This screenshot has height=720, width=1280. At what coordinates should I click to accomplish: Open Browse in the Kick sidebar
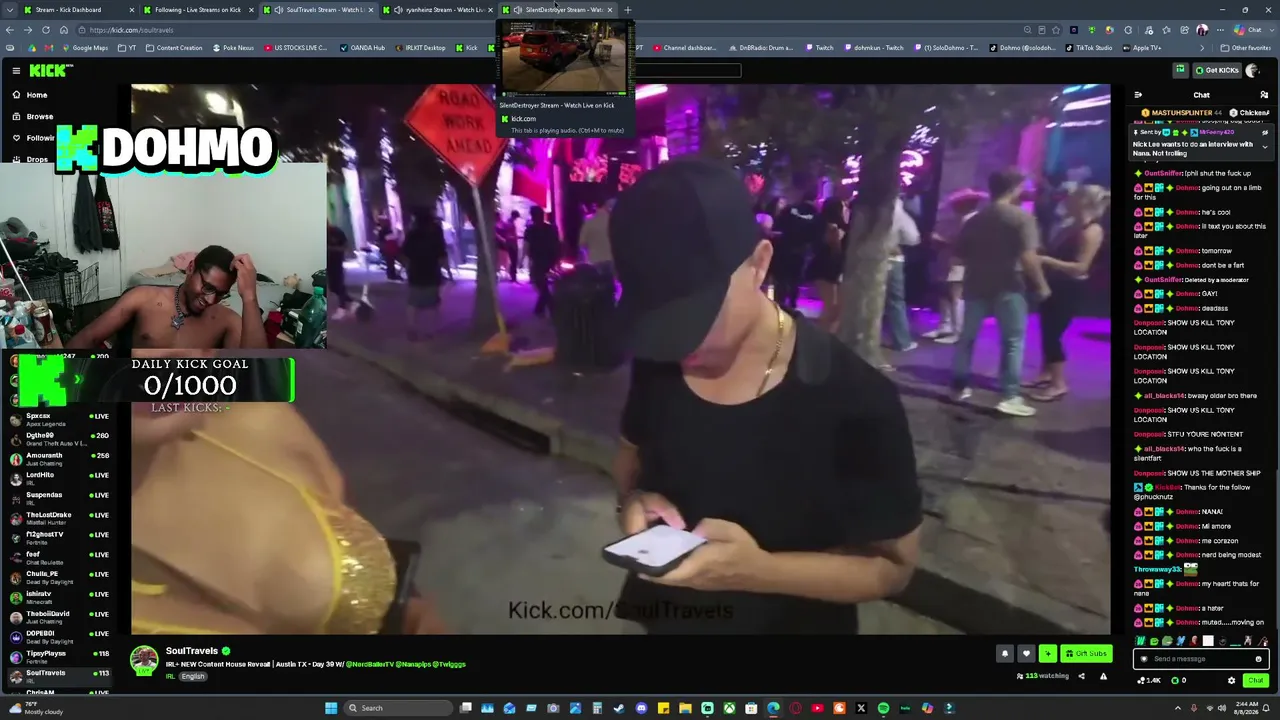click(x=40, y=116)
